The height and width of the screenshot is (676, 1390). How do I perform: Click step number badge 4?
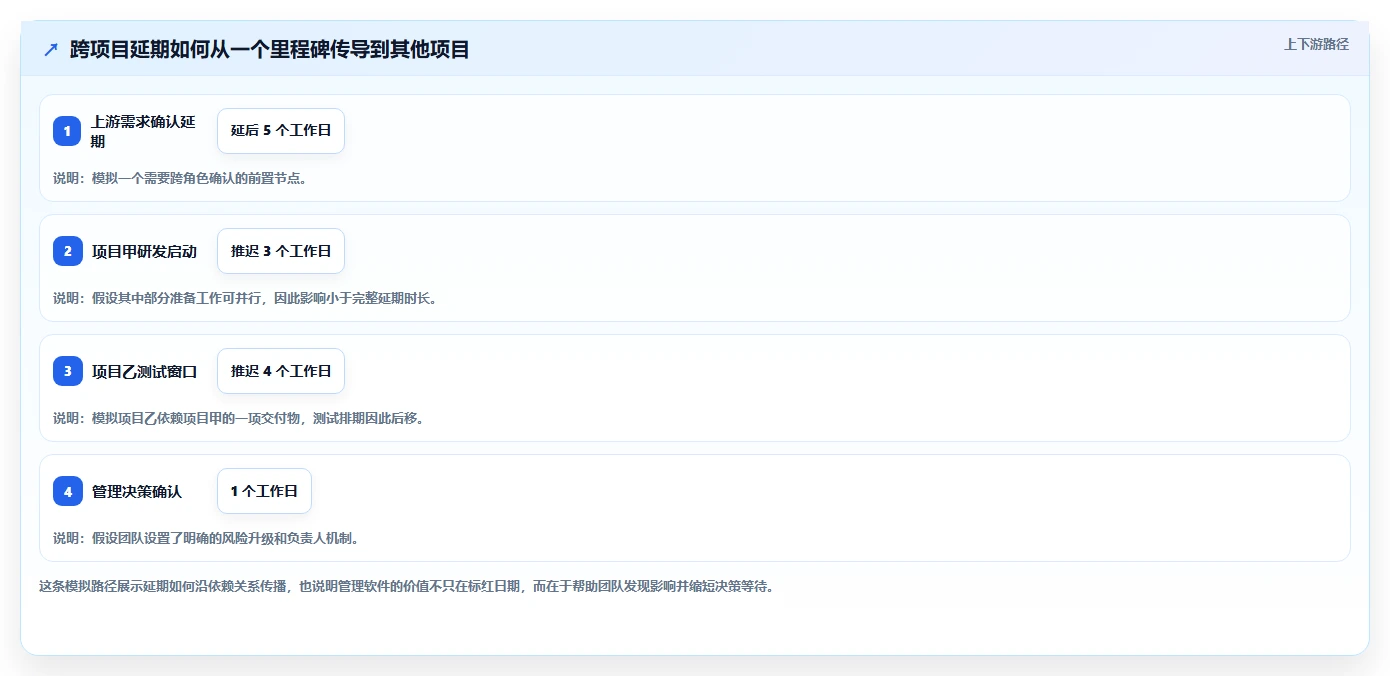(x=67, y=491)
